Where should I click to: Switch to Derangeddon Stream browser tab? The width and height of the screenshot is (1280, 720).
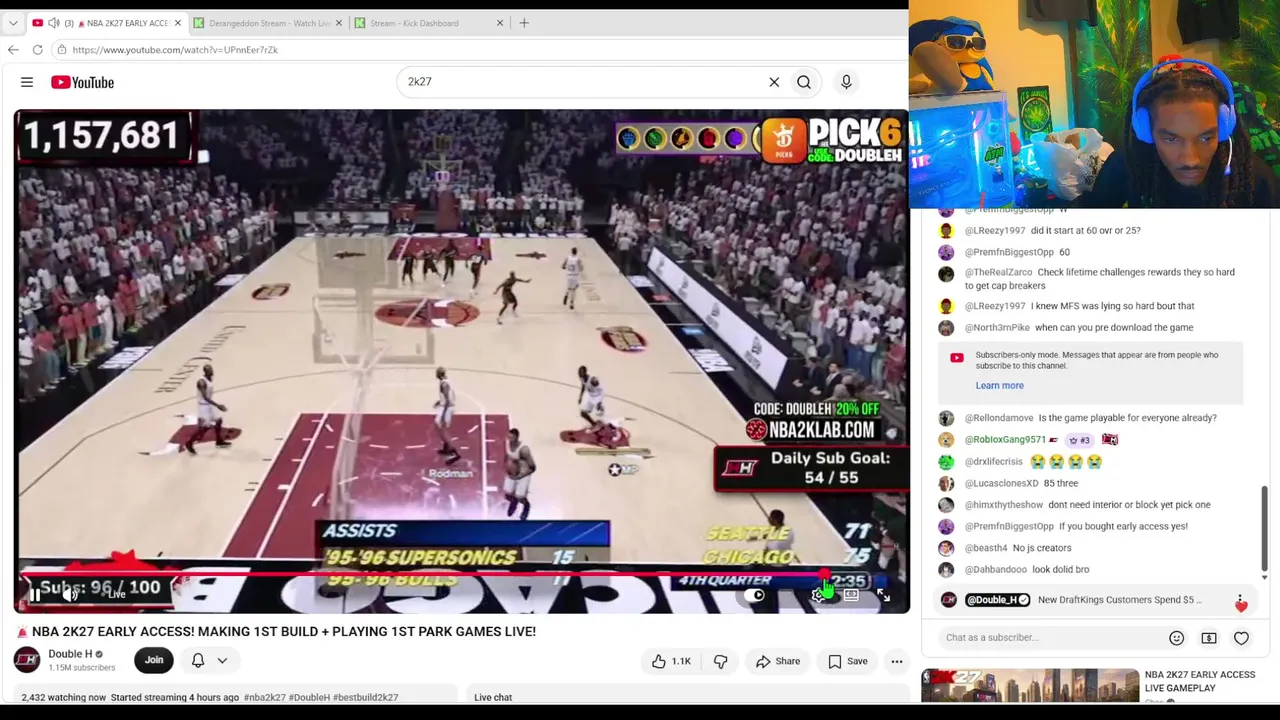click(270, 23)
